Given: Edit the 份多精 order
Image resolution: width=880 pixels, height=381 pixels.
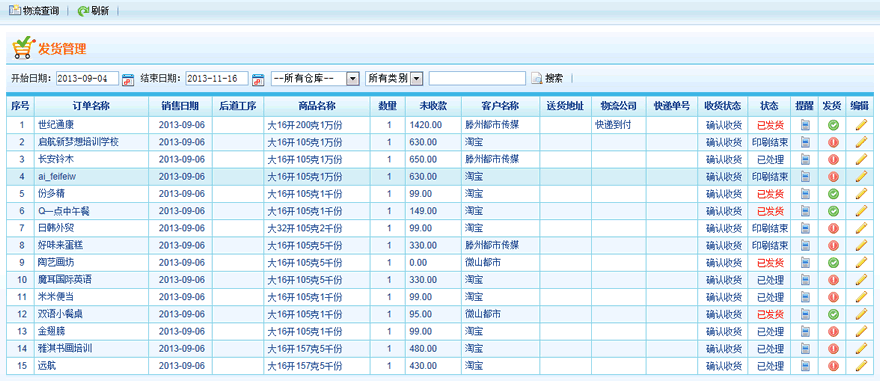Looking at the screenshot, I should 861,194.
